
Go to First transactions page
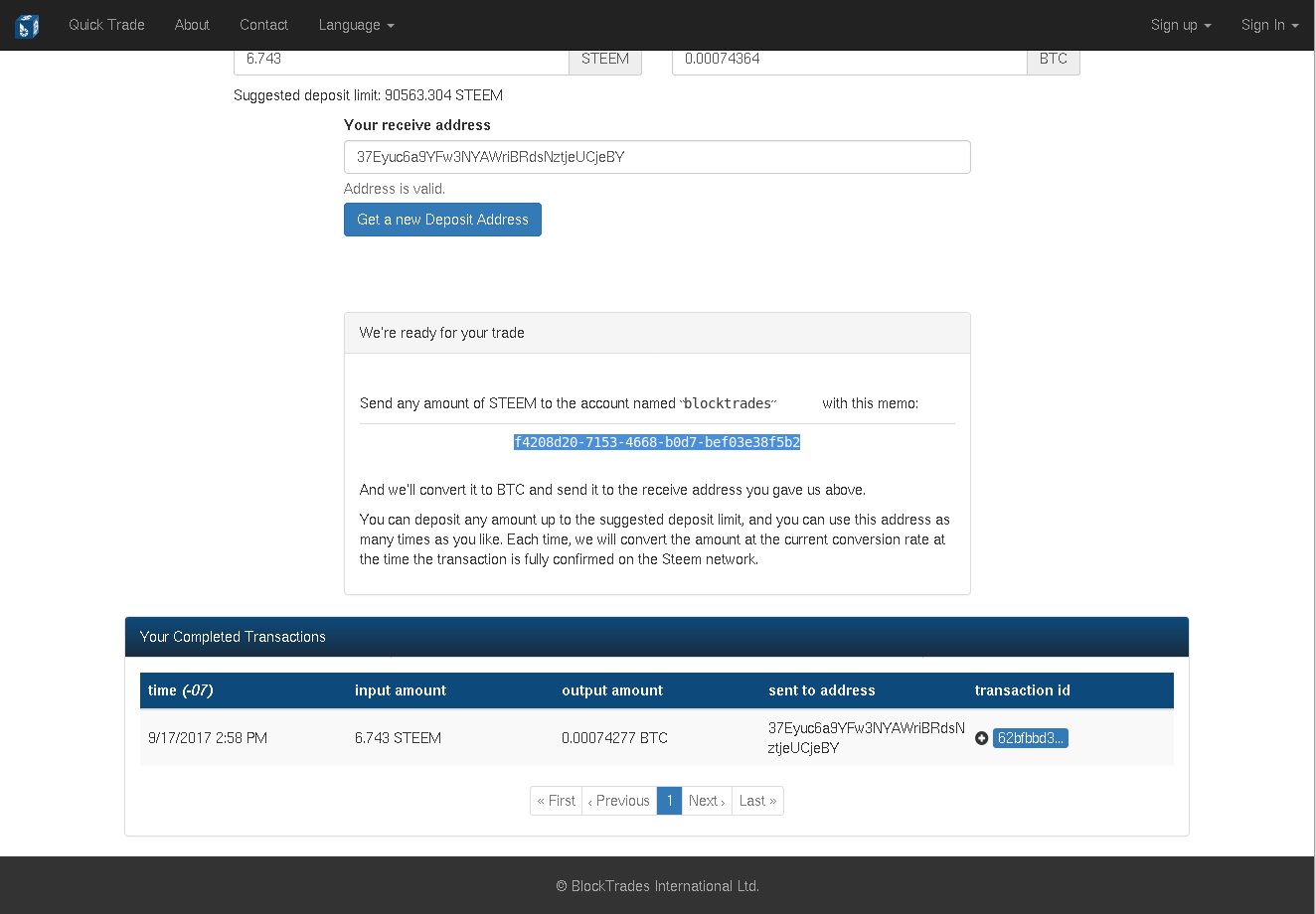tap(557, 801)
